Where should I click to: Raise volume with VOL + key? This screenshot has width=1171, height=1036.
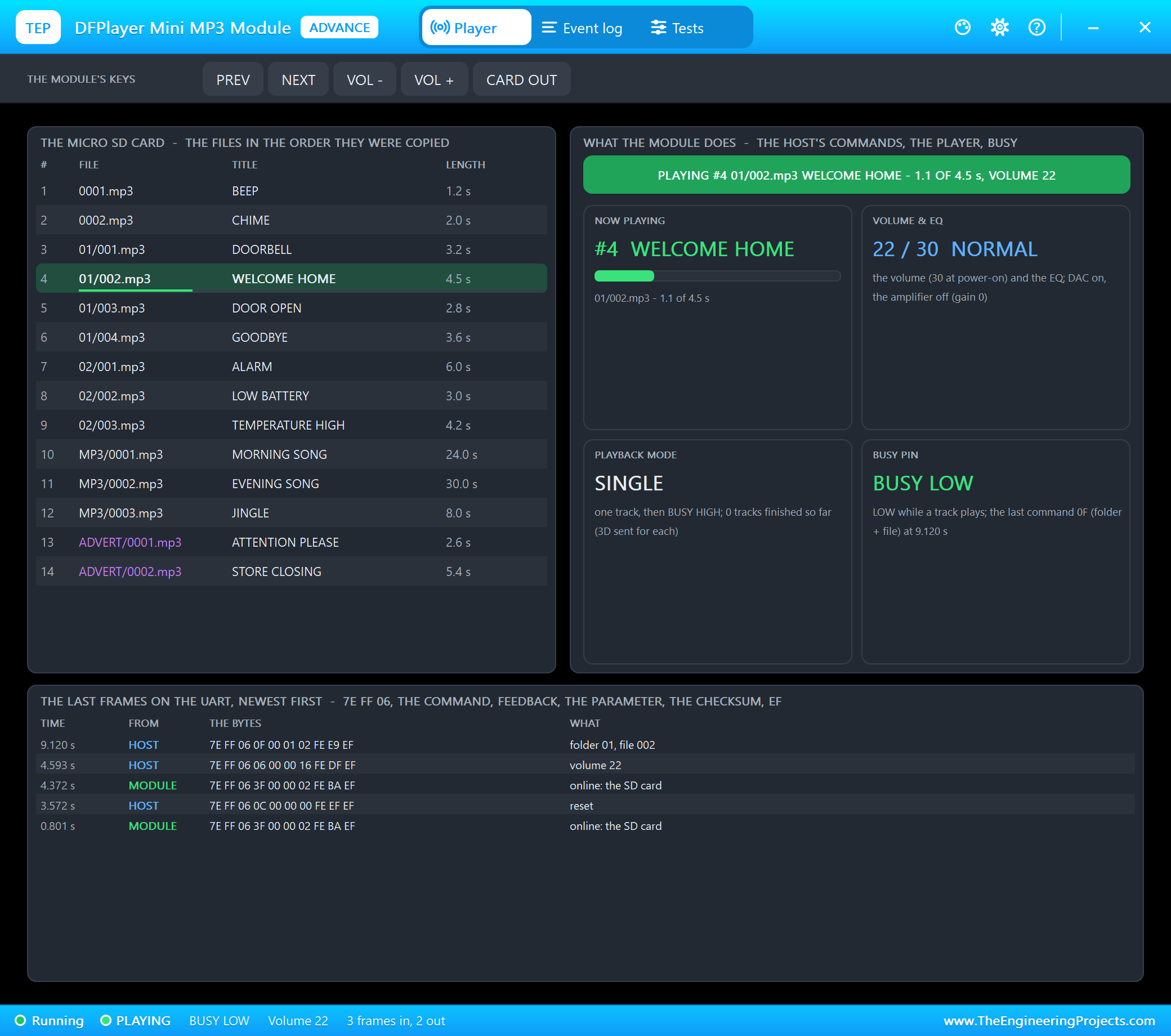coord(433,79)
